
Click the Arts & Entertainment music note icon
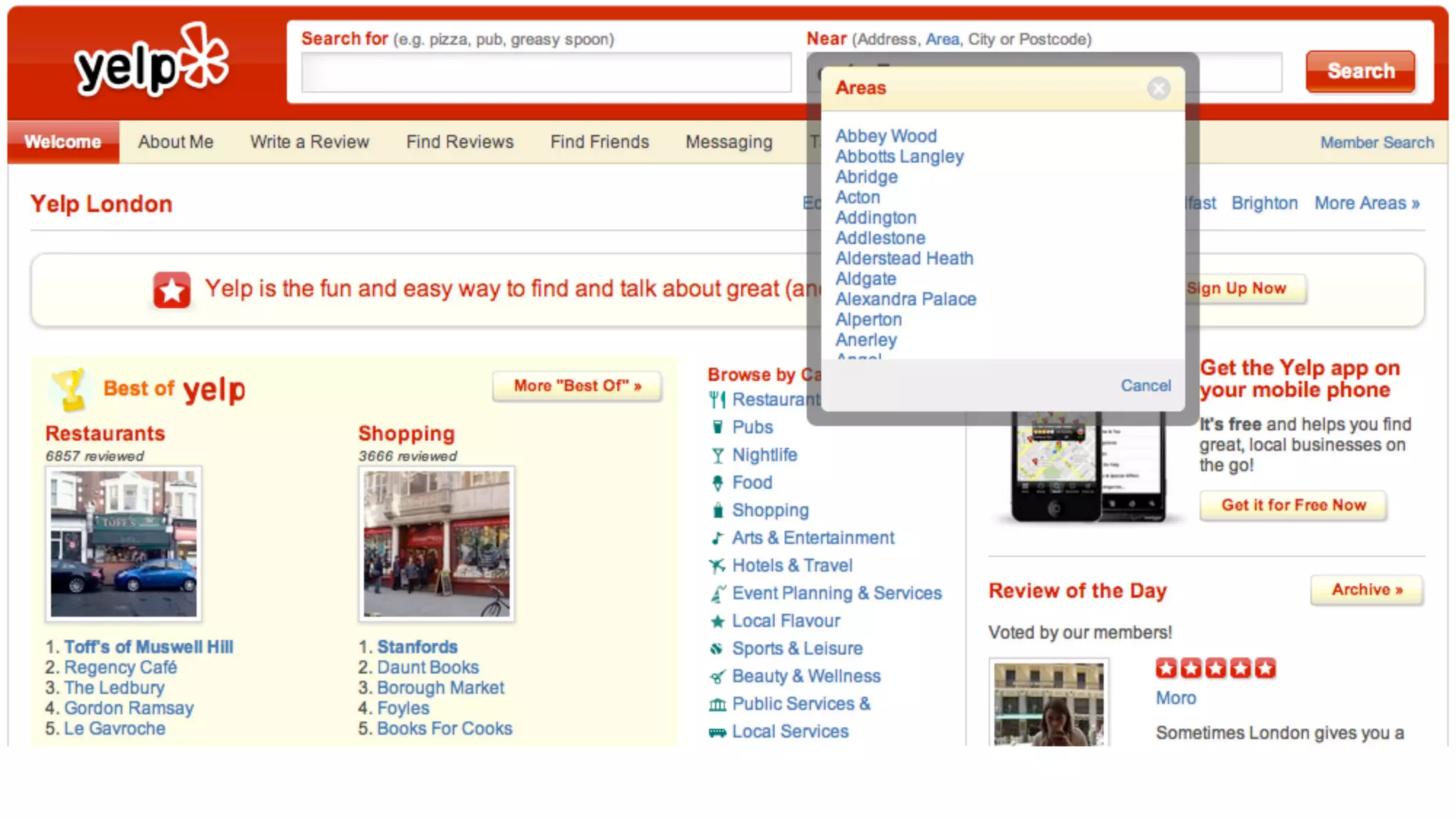717,538
